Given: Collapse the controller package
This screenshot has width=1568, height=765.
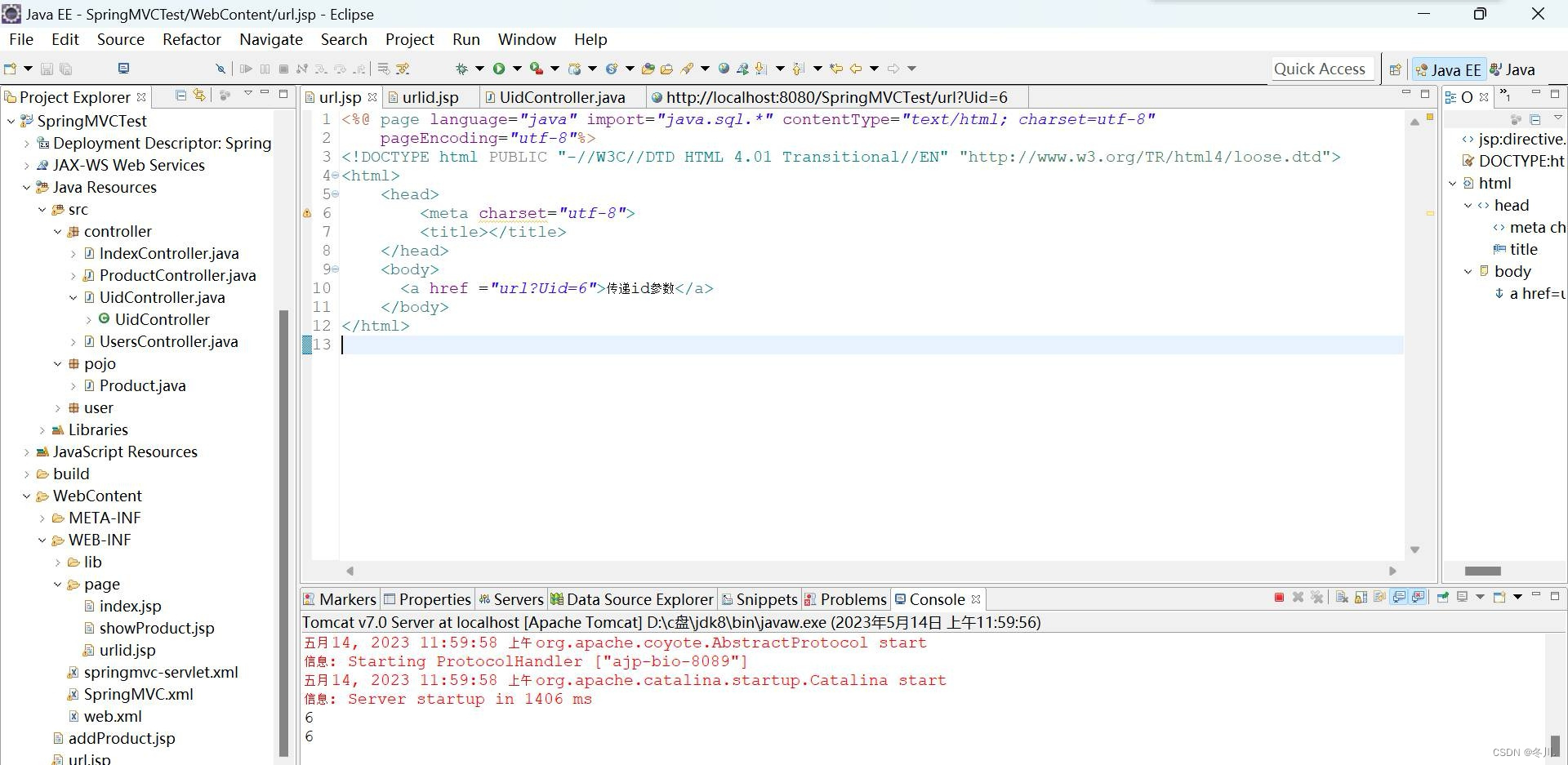Looking at the screenshot, I should (57, 231).
